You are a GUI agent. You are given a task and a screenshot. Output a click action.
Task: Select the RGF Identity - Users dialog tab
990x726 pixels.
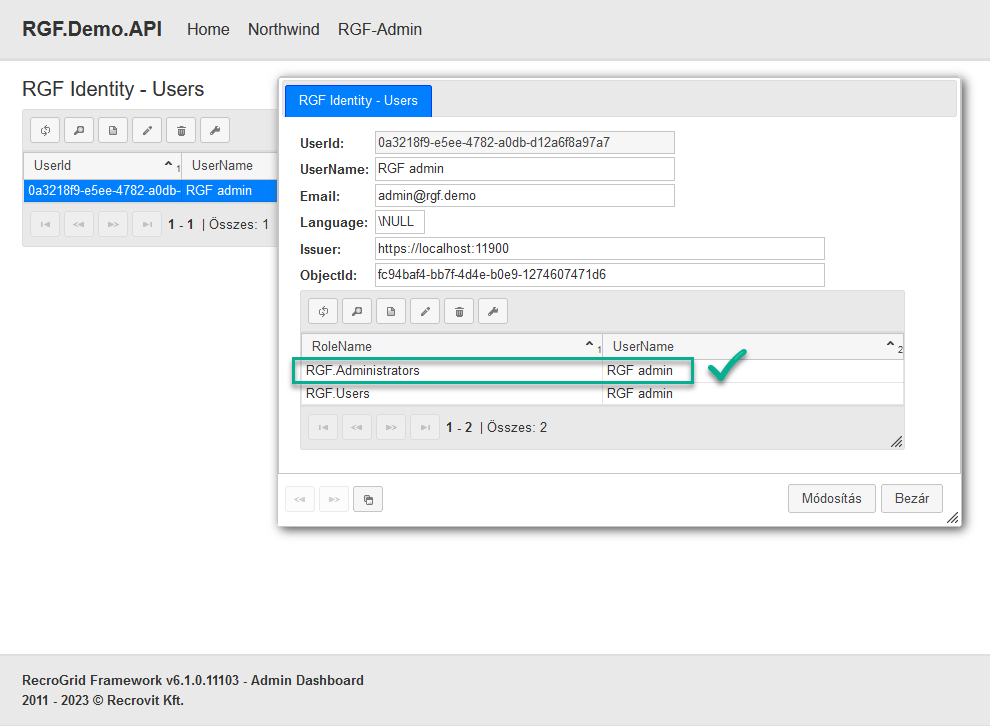pos(358,101)
